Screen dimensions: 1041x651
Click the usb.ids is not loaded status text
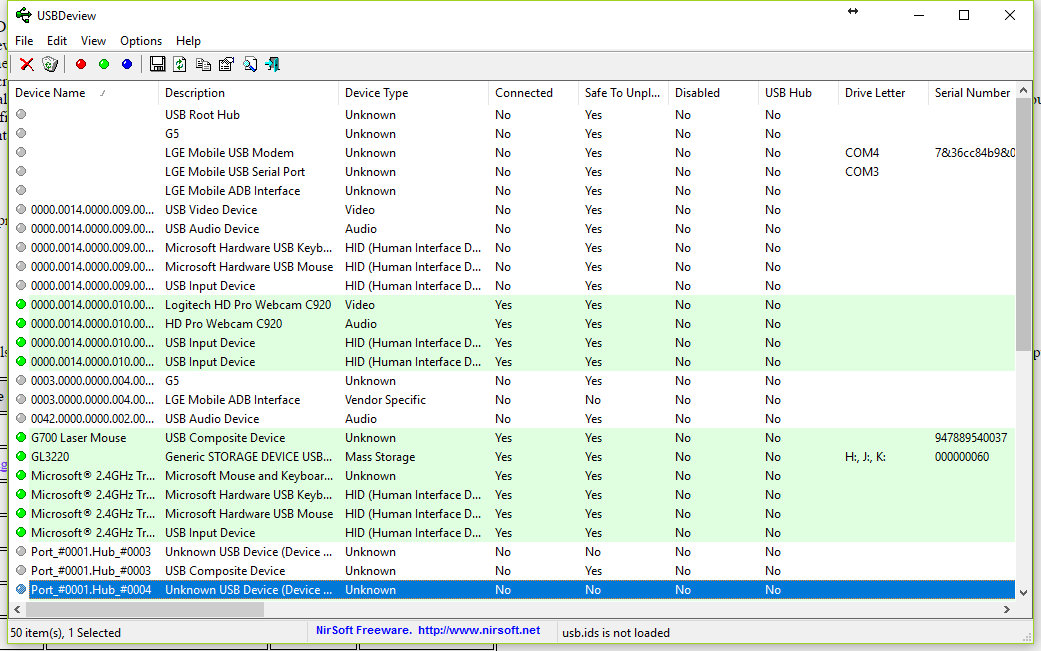tap(616, 632)
